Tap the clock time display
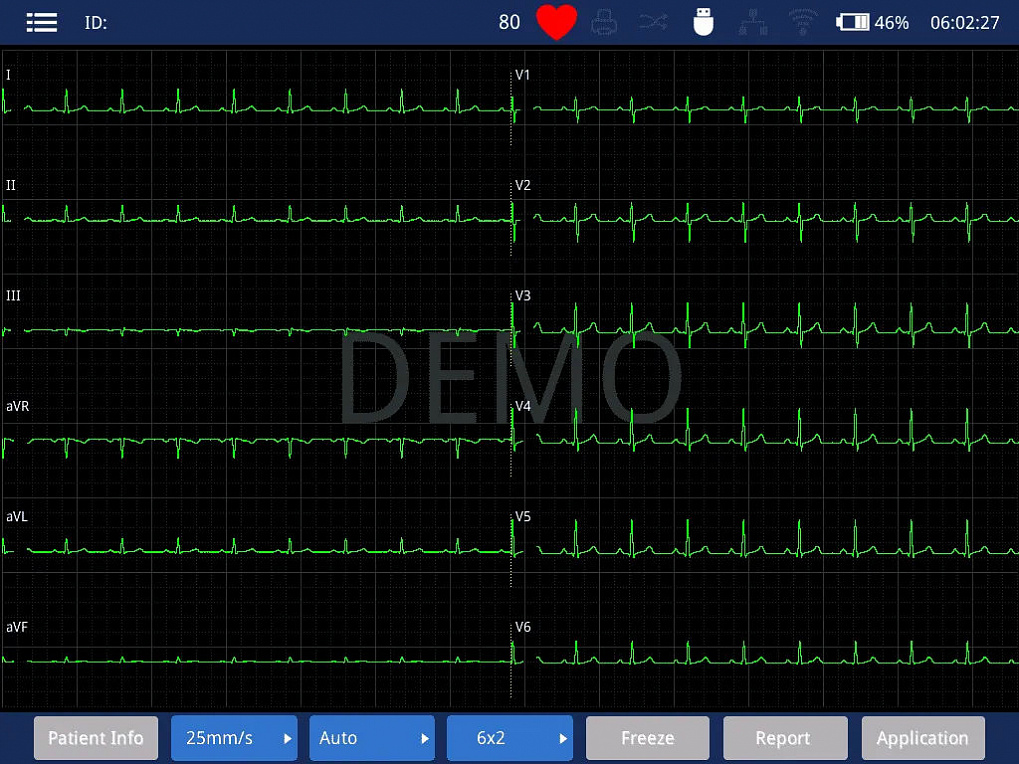 tap(964, 23)
